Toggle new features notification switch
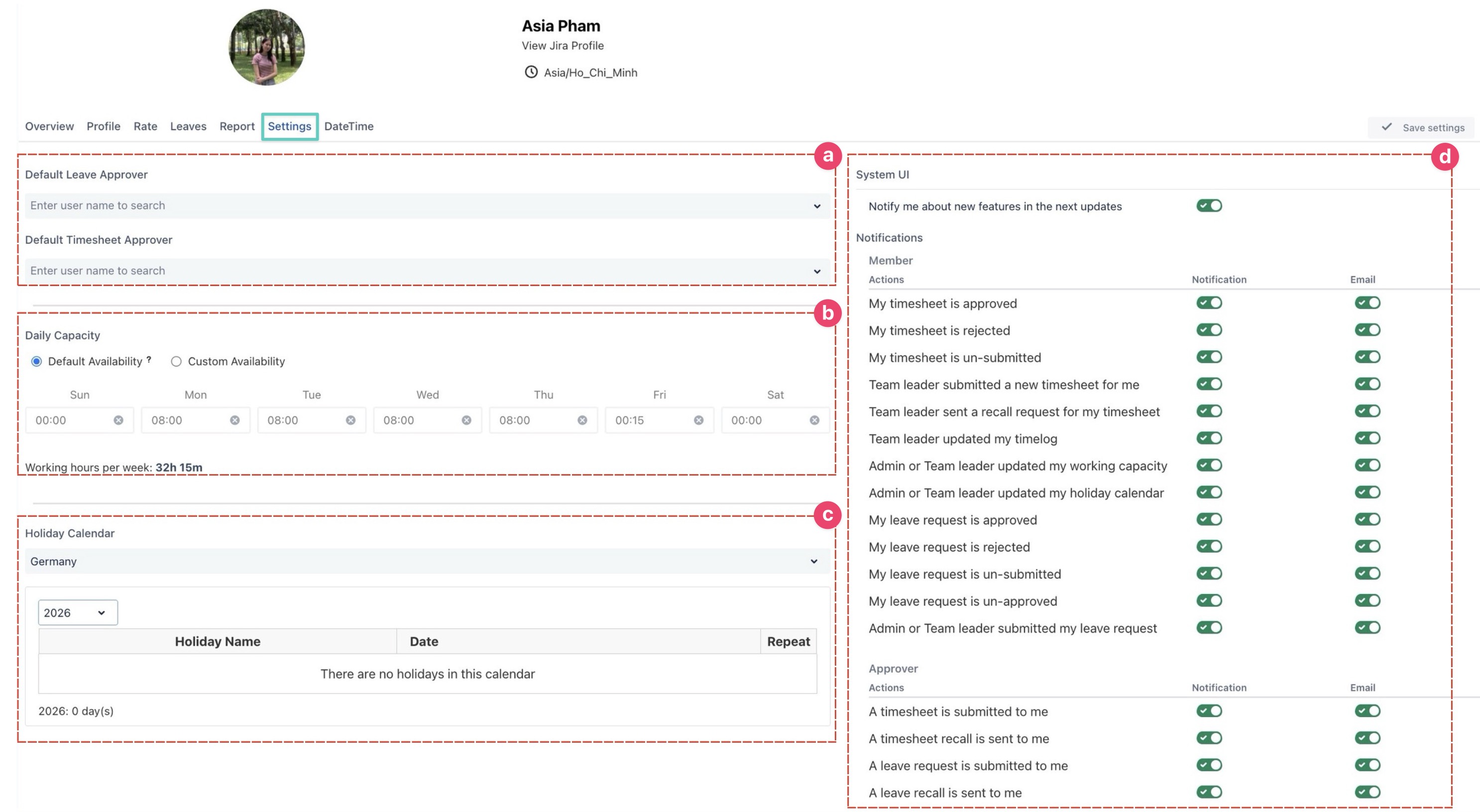 1209,205
